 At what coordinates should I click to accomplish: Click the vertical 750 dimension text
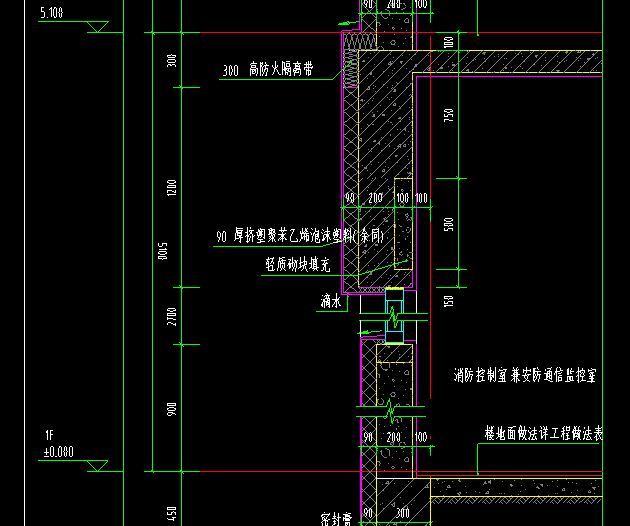point(449,115)
